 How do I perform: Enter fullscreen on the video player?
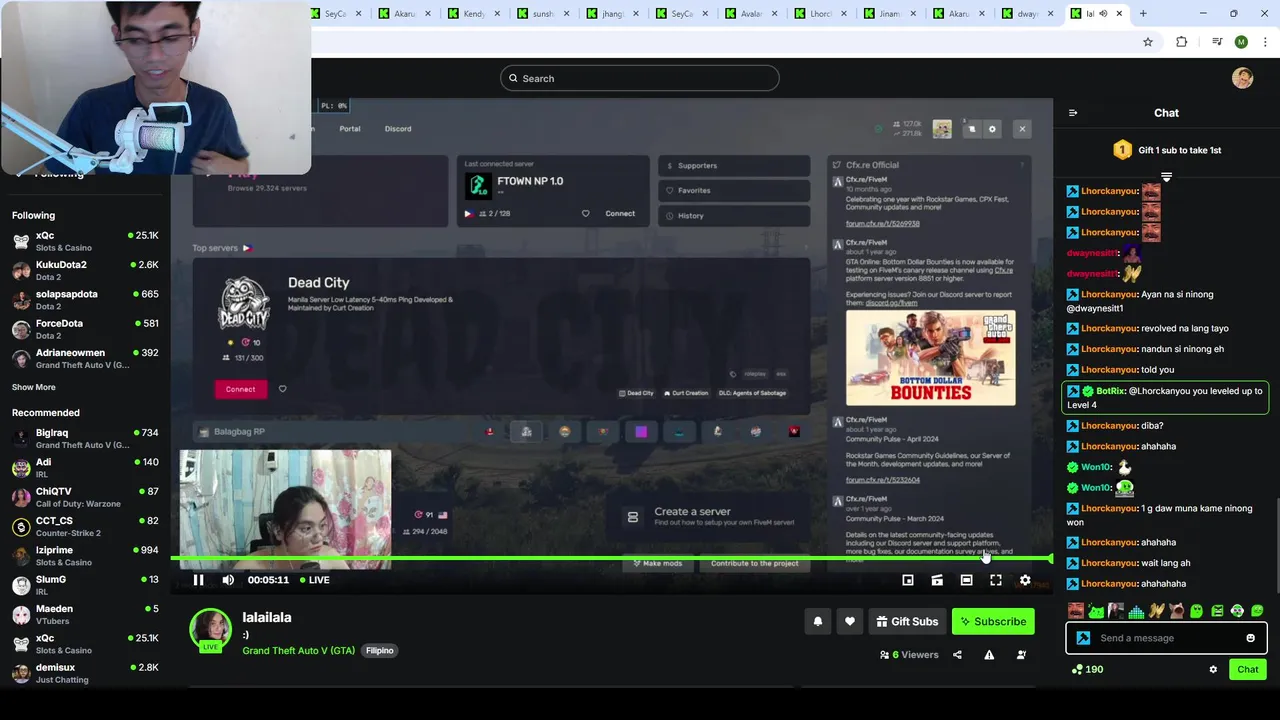(996, 580)
